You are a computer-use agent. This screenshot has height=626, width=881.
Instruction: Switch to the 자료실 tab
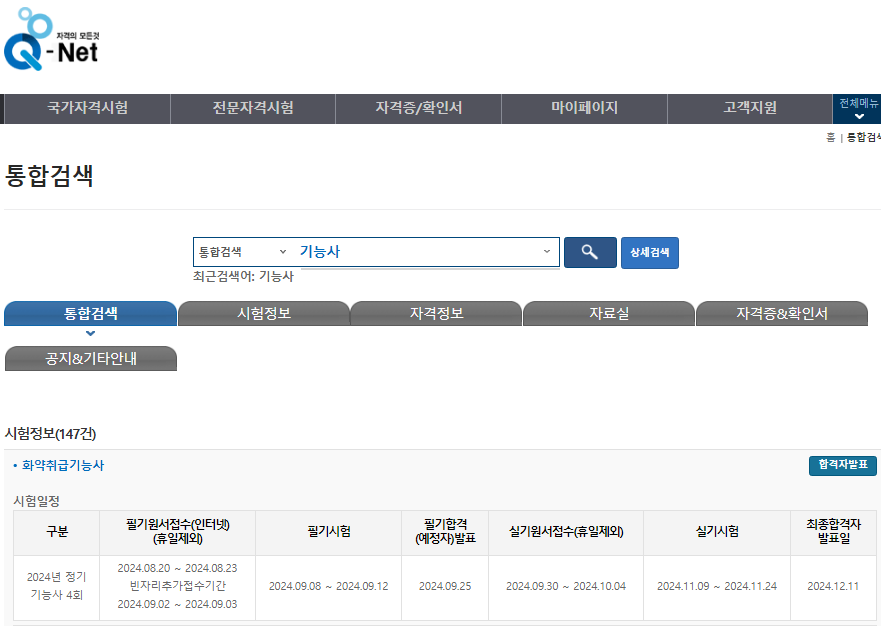pyautogui.click(x=609, y=314)
